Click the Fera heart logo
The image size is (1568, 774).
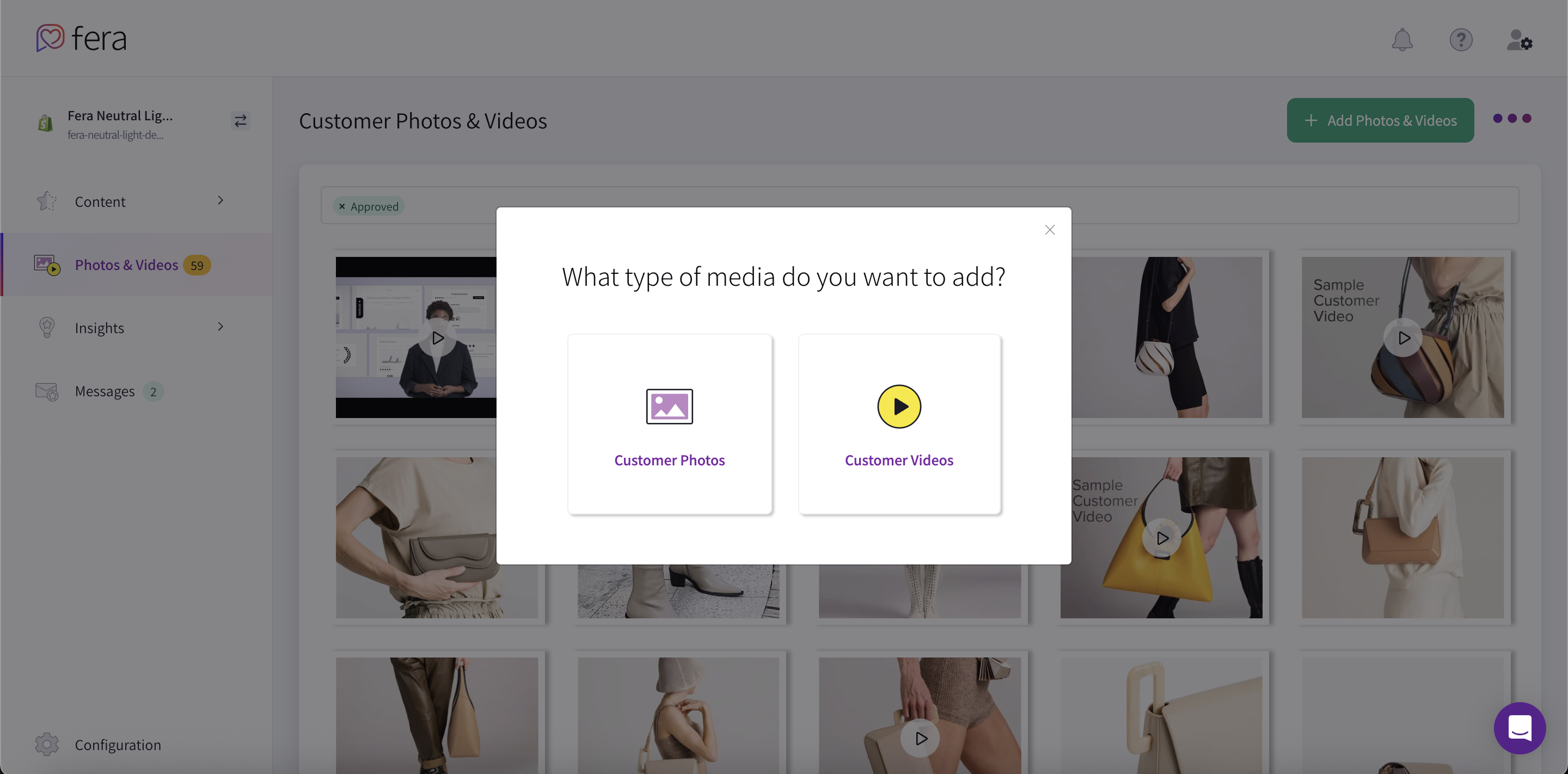coord(50,38)
